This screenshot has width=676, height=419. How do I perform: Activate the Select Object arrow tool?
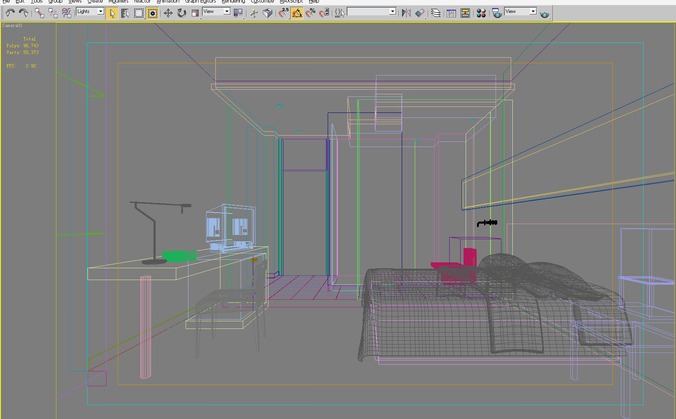click(112, 13)
